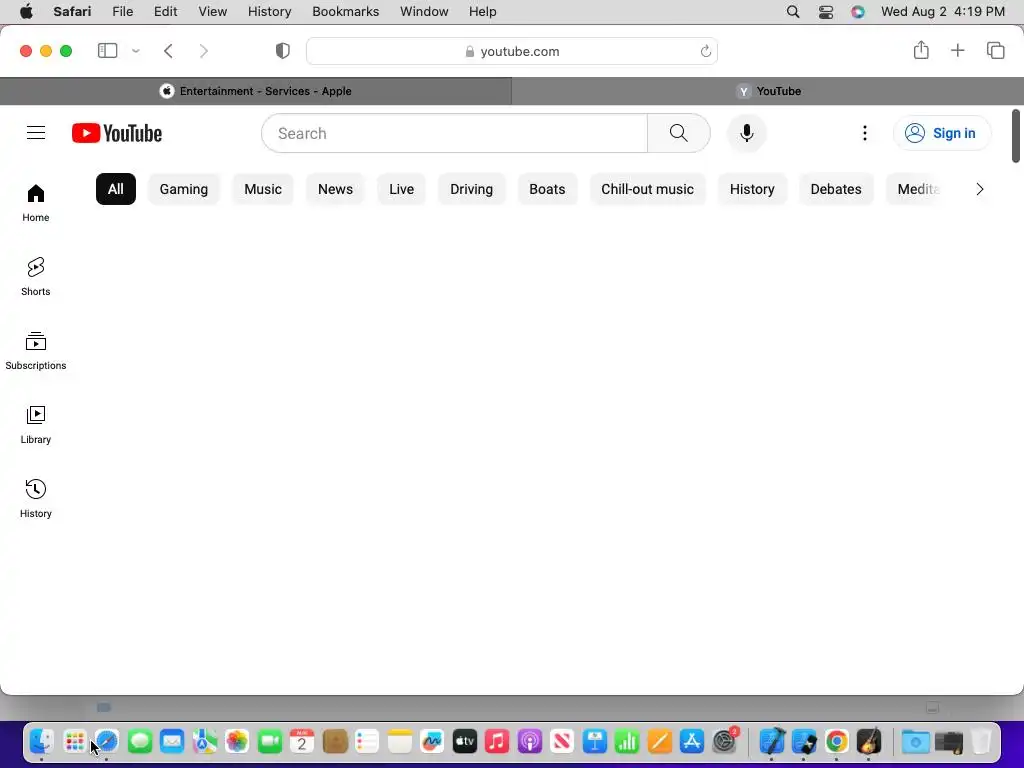The width and height of the screenshot is (1024, 768).
Task: Filter by Driving chip
Action: click(x=472, y=189)
